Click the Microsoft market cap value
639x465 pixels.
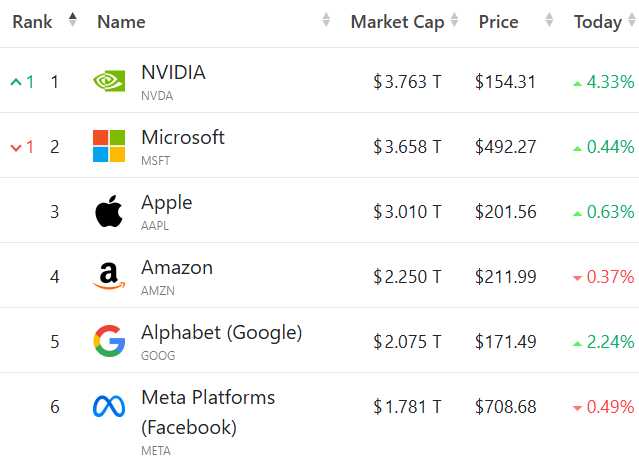pos(407,147)
